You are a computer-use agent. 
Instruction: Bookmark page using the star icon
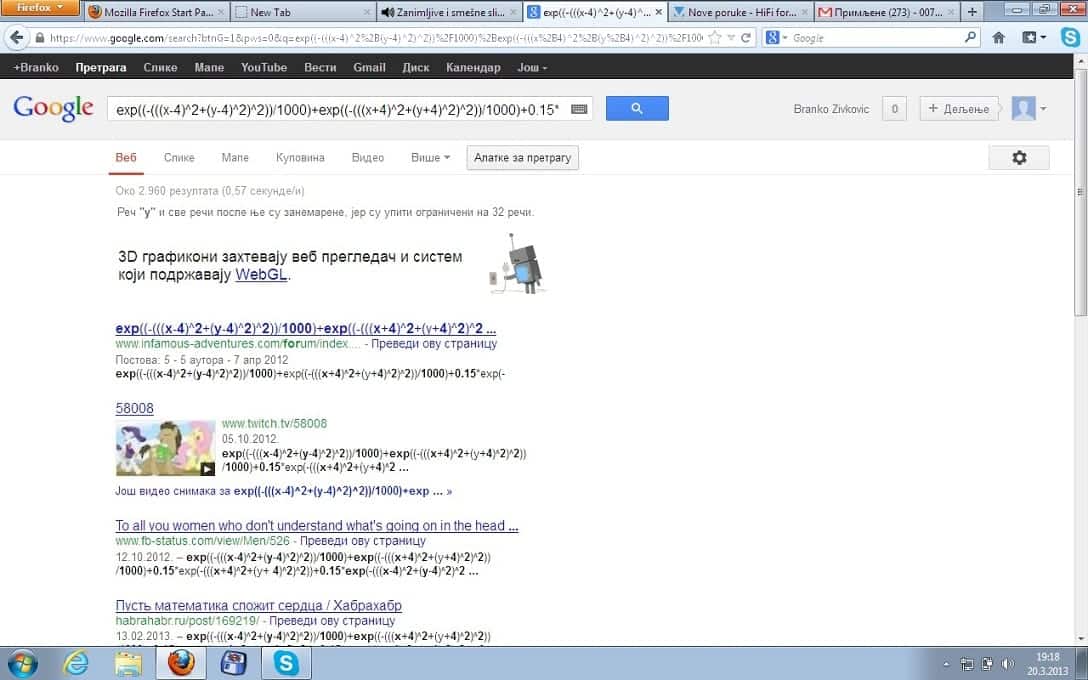click(715, 38)
